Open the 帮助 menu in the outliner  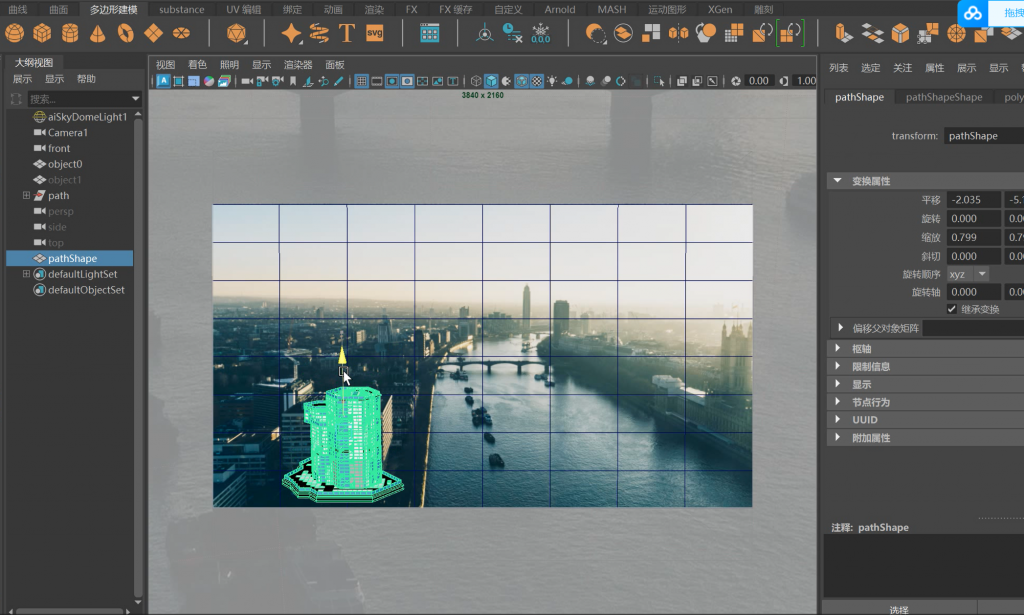pyautogui.click(x=86, y=79)
